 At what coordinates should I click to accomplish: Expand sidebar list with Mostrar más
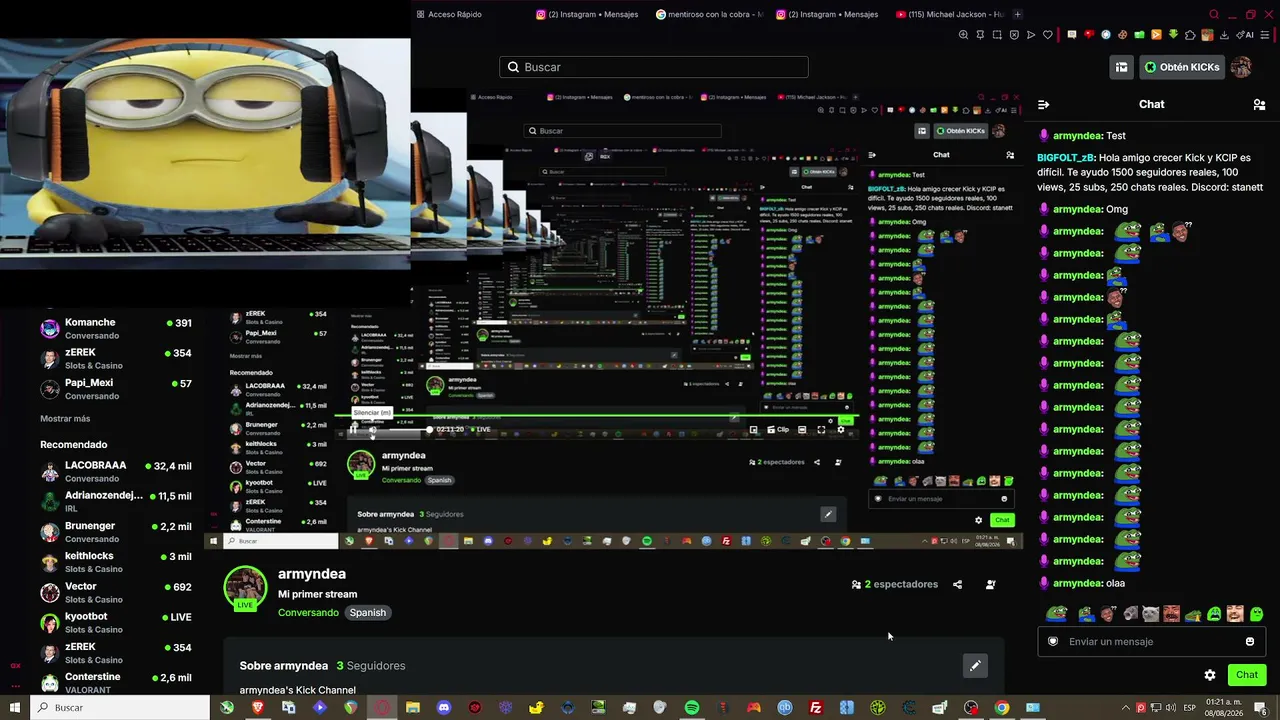[65, 419]
